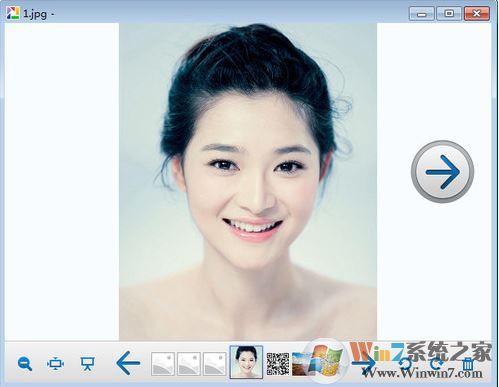The height and width of the screenshot is (387, 499).
Task: Open the QR code thumbnail
Action: click(278, 364)
